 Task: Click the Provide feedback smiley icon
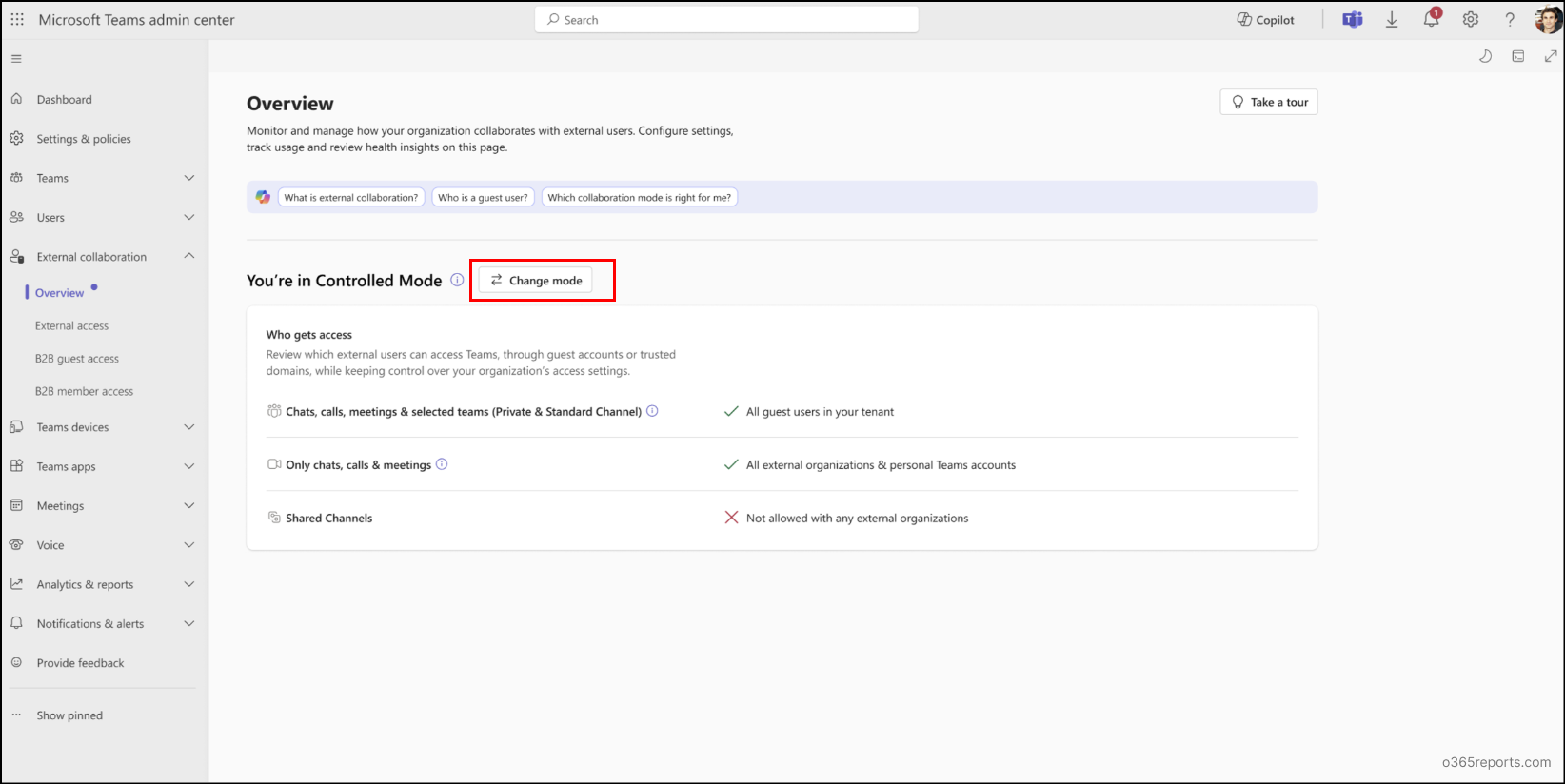tap(16, 662)
